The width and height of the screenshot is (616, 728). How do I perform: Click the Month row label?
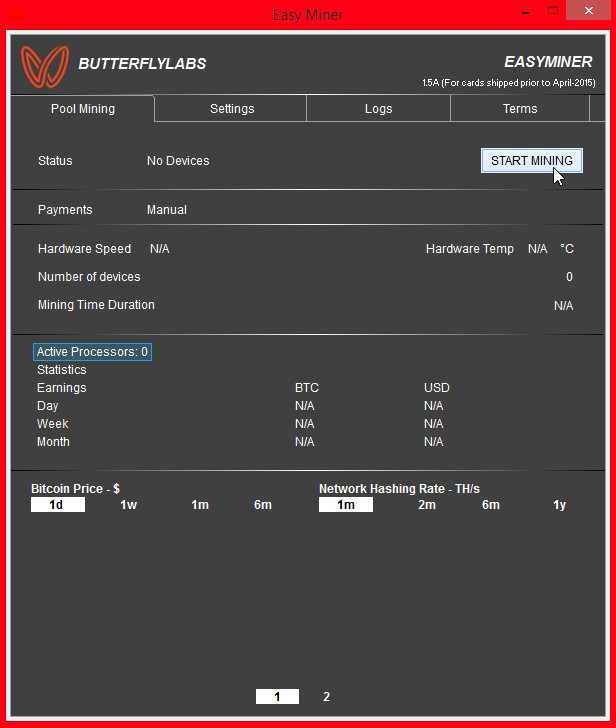tap(53, 442)
